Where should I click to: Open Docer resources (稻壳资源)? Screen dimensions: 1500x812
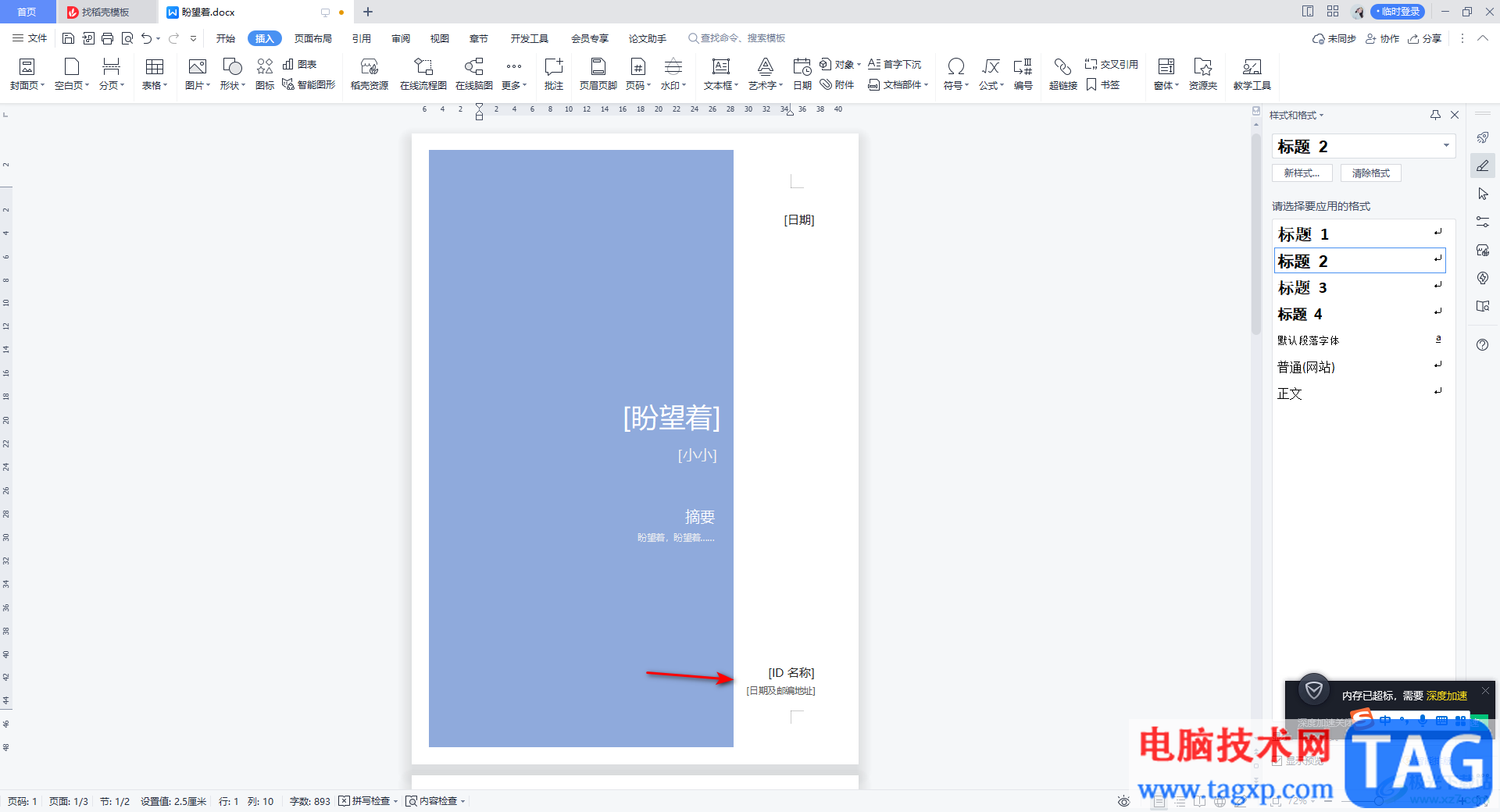point(370,74)
